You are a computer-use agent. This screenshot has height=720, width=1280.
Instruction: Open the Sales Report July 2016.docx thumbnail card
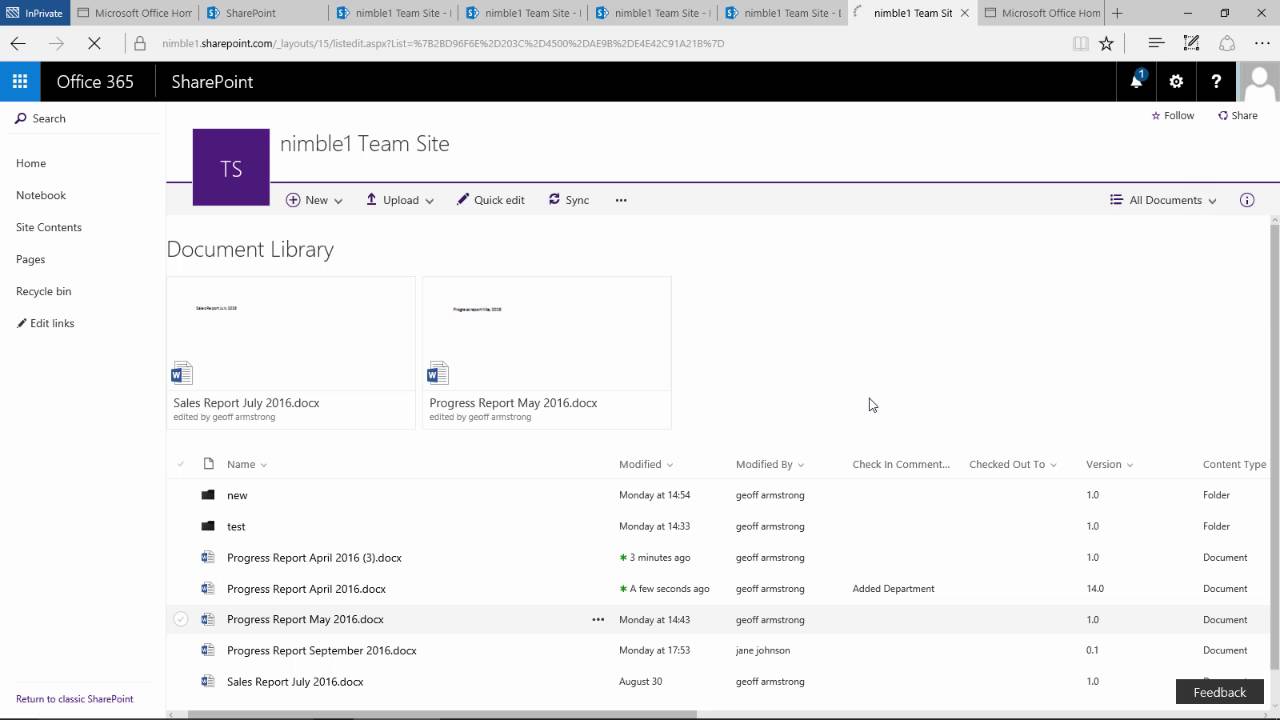point(291,353)
